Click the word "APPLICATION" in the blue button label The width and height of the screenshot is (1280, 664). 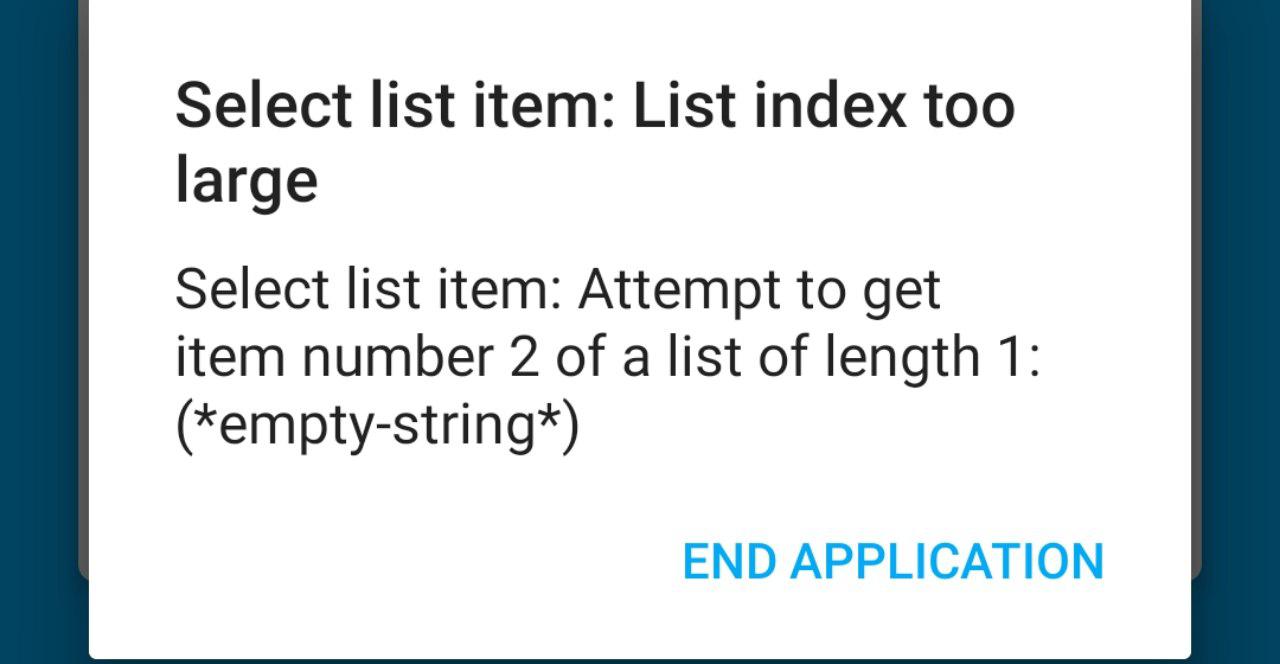click(x=946, y=561)
